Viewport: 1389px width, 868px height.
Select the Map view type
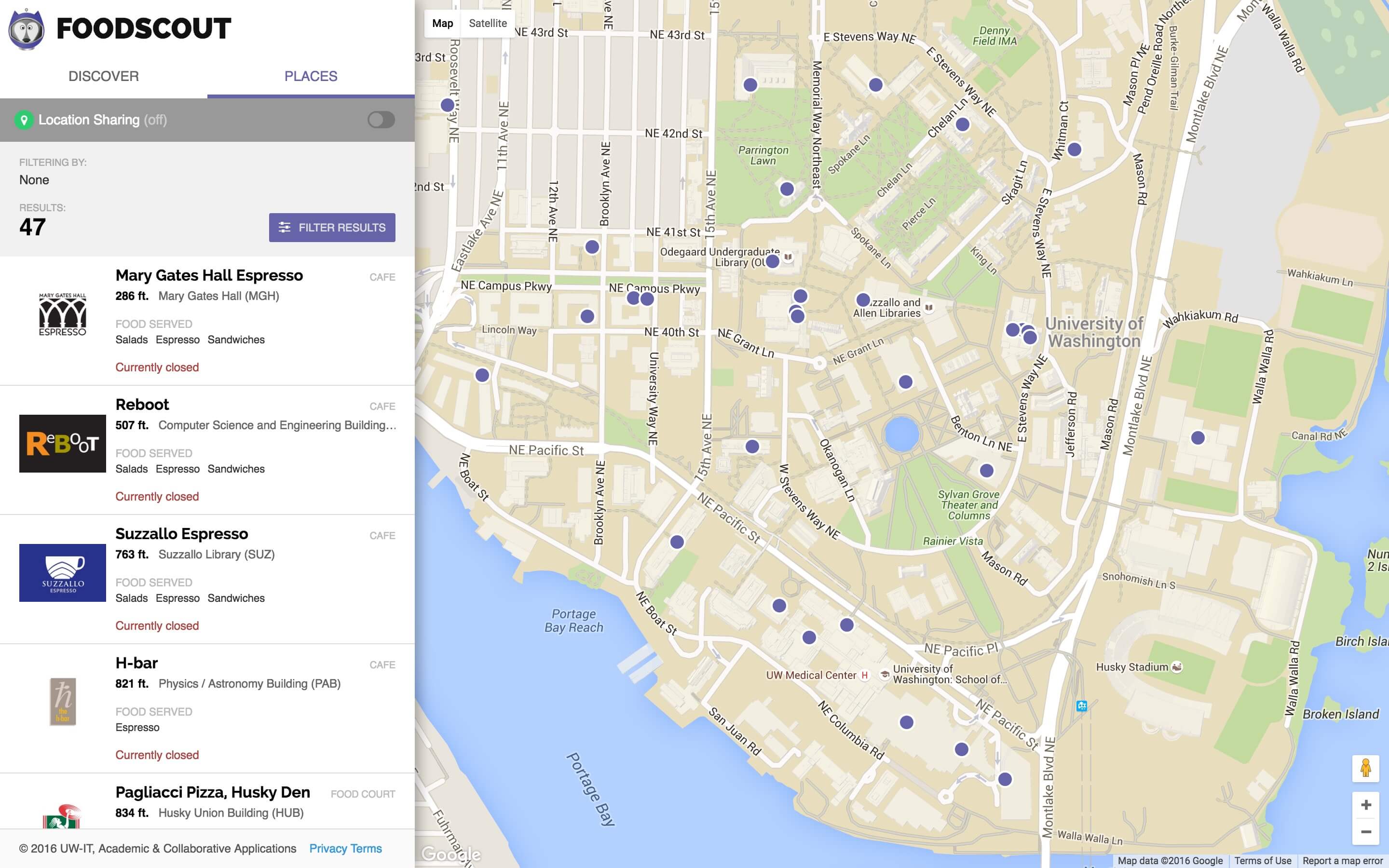pyautogui.click(x=443, y=24)
